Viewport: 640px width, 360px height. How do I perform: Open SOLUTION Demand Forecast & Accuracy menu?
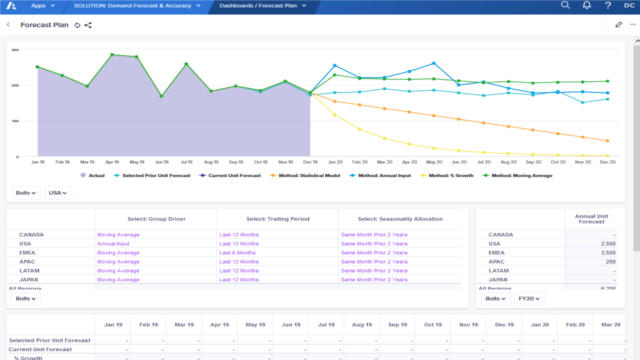(137, 6)
